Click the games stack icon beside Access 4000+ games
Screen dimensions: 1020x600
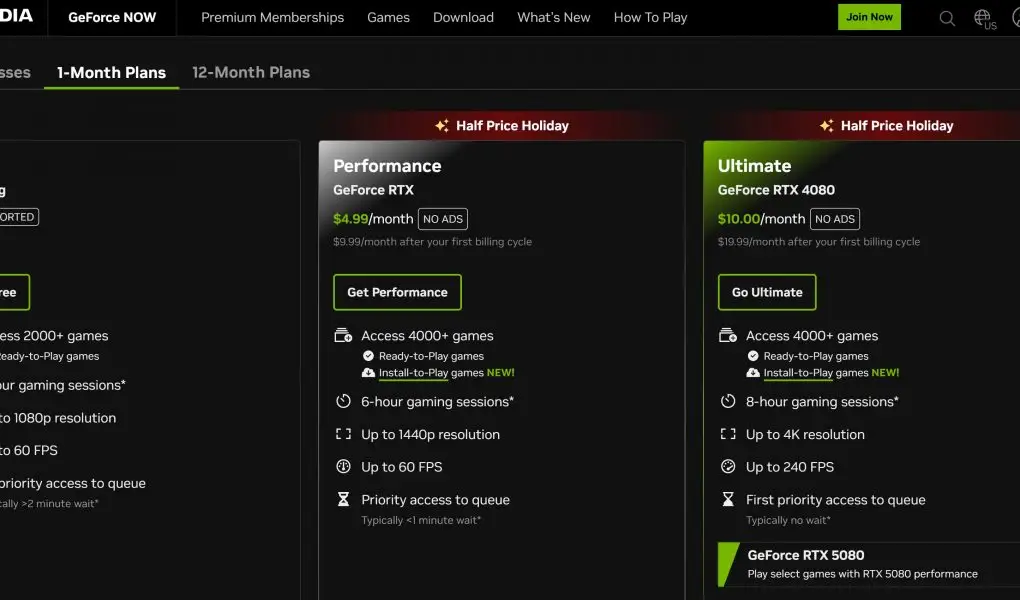(x=341, y=335)
